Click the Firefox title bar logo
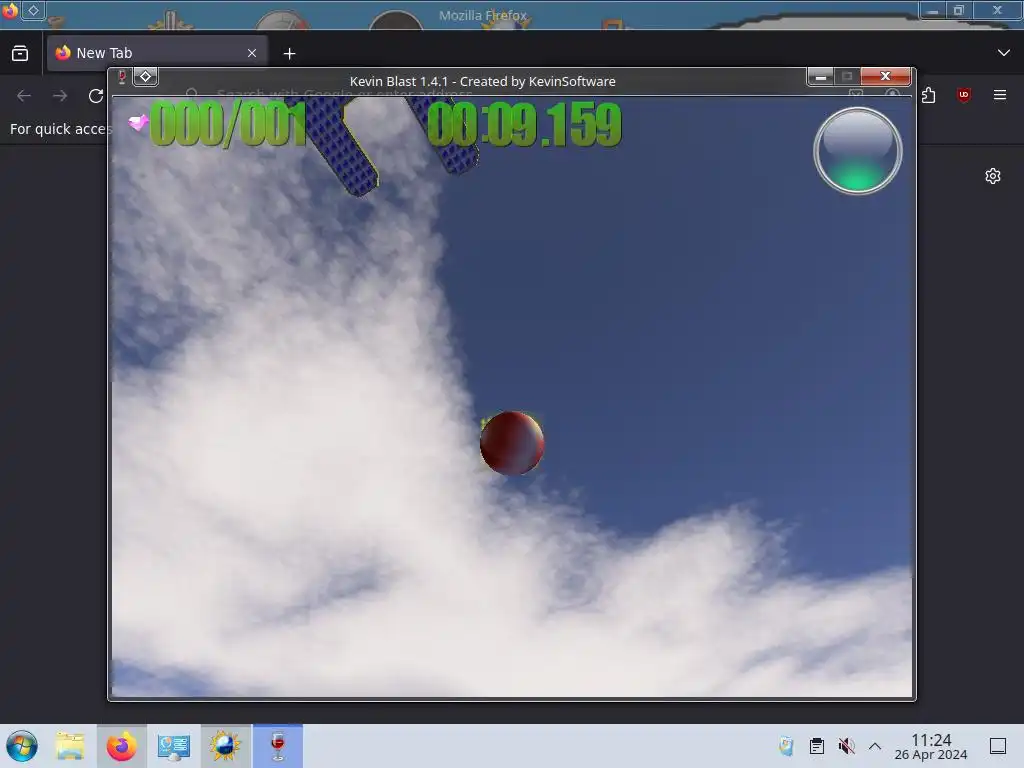Screen dimensions: 1024x768 (9, 10)
